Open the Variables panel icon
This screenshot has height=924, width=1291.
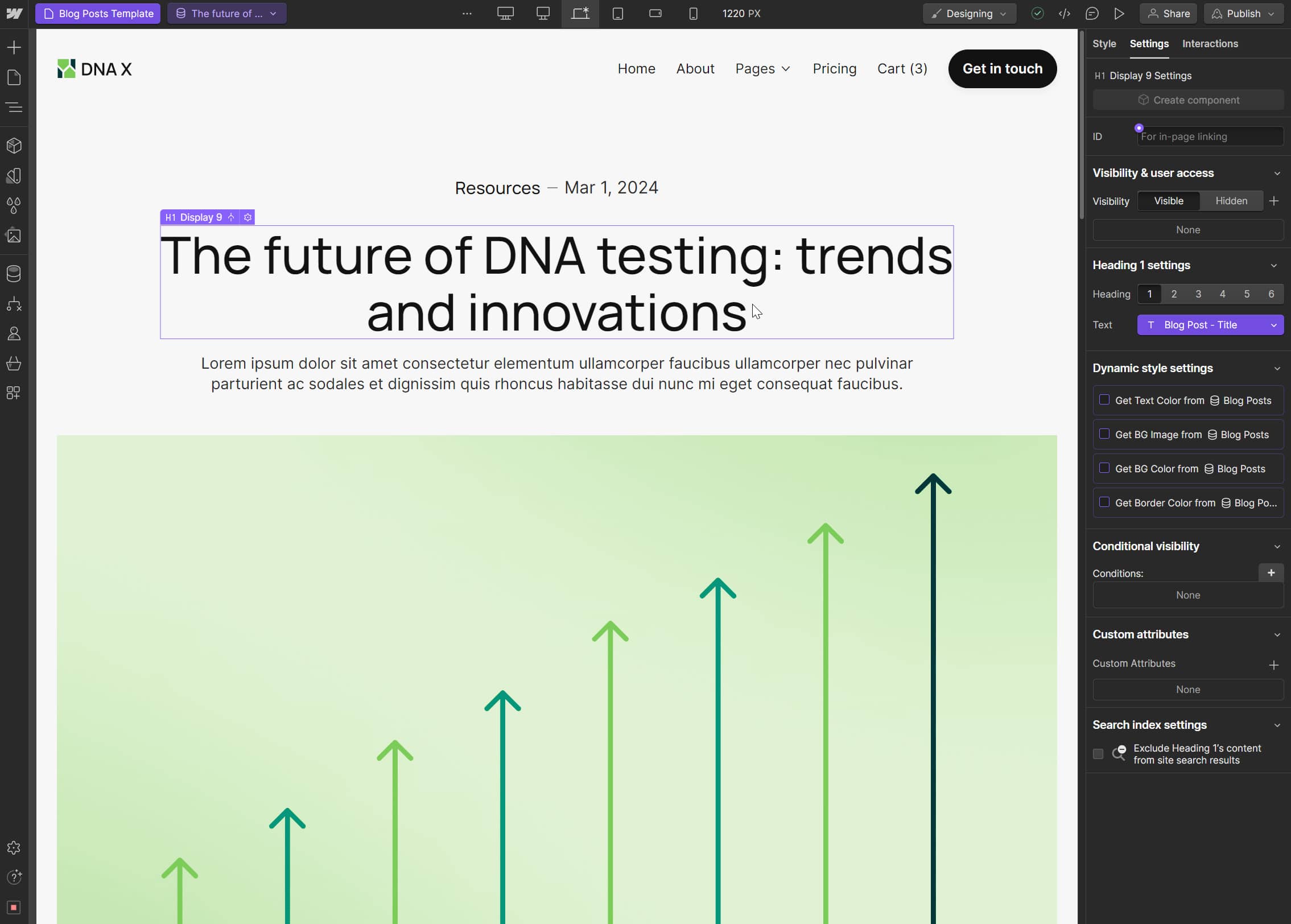click(14, 176)
